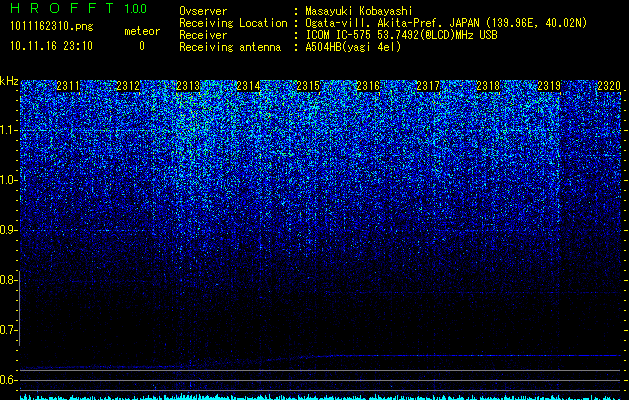Click the 2319 time marker
This screenshot has height=400, width=629.
pos(549,85)
